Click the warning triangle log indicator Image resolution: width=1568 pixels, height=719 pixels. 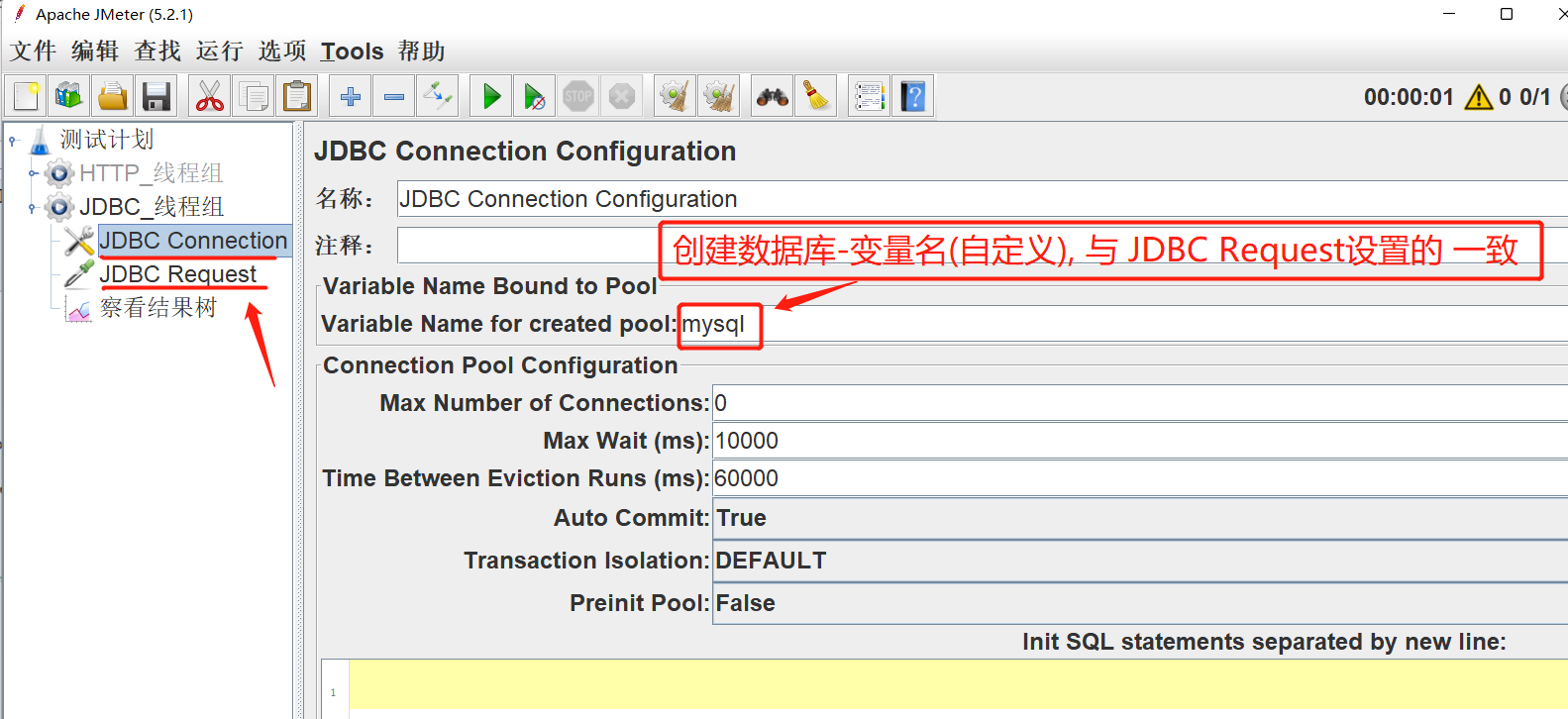1479,97
